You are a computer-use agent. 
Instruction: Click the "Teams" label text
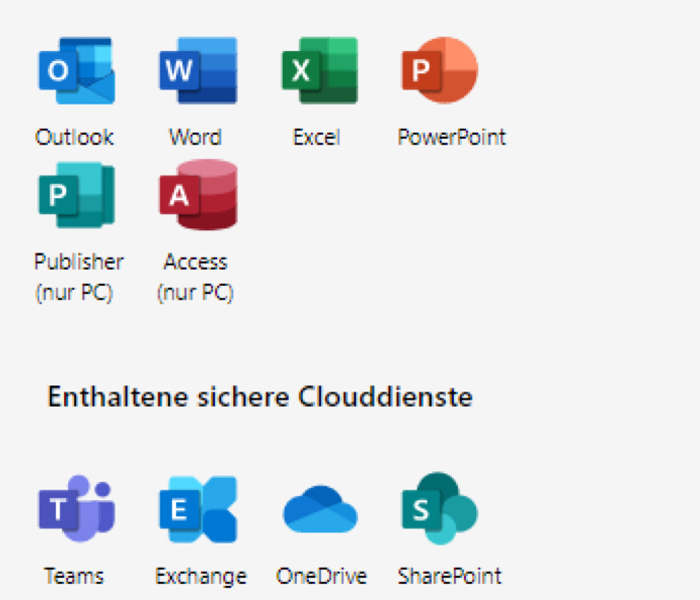tap(74, 576)
